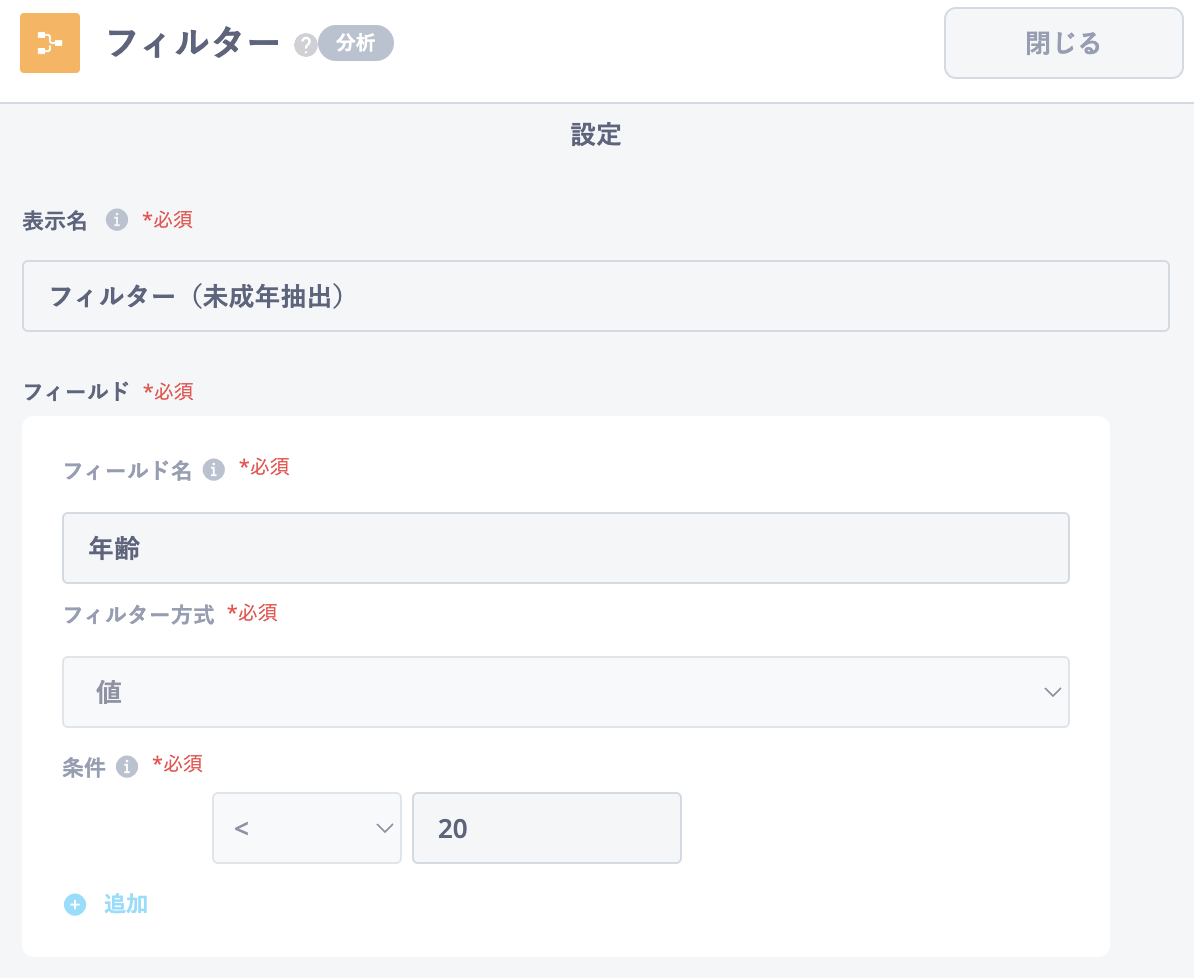The image size is (1194, 978).
Task: Click the フィルター title text
Action: pos(192,44)
